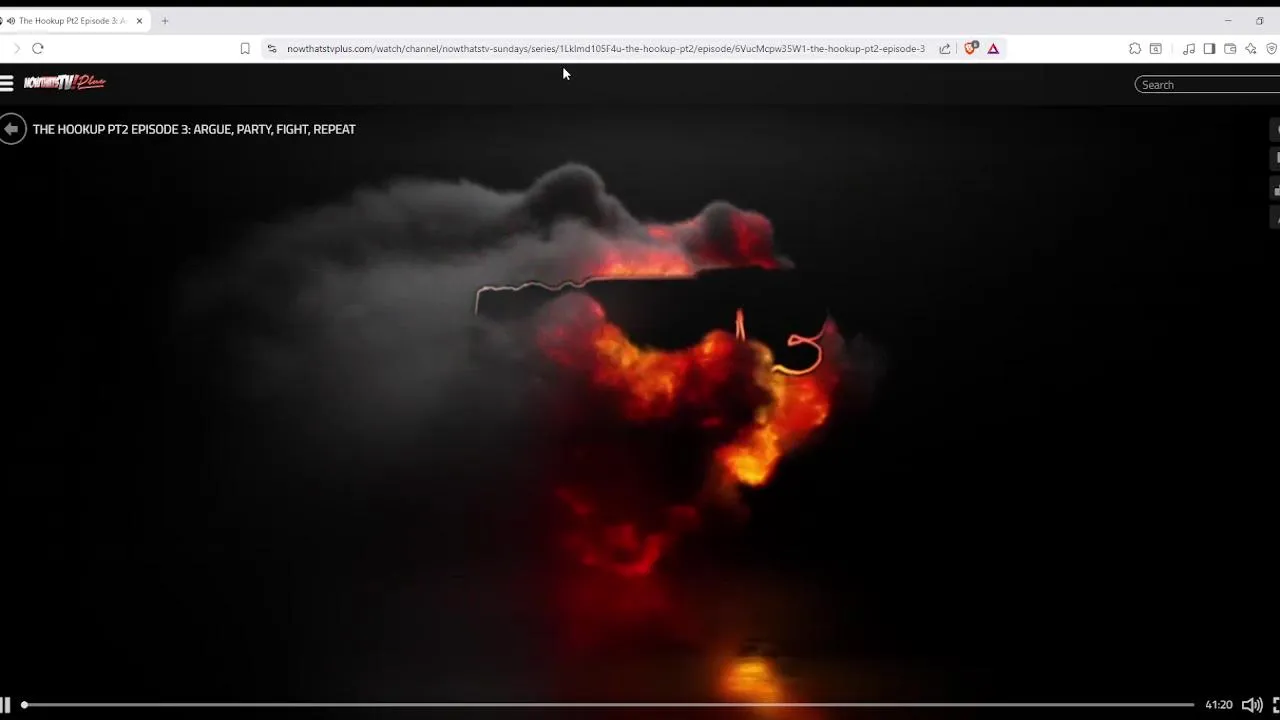Enter fullscreen video mode
This screenshot has width=1280, height=720.
(1276, 705)
